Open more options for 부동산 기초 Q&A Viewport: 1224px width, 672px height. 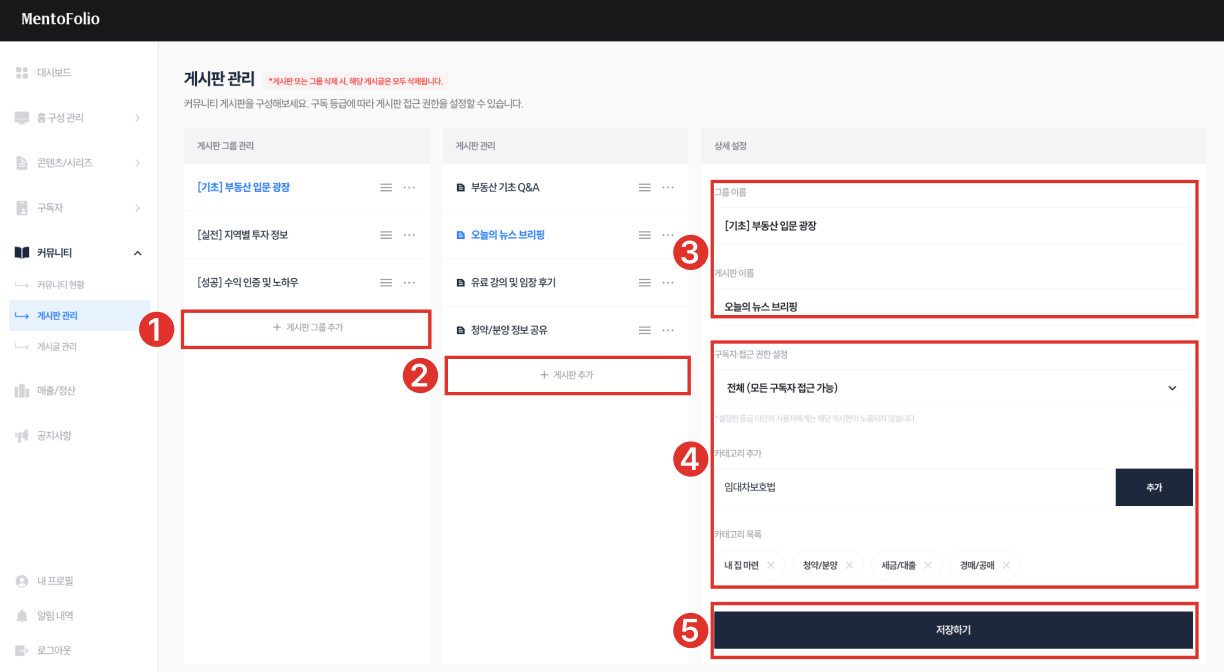click(668, 187)
